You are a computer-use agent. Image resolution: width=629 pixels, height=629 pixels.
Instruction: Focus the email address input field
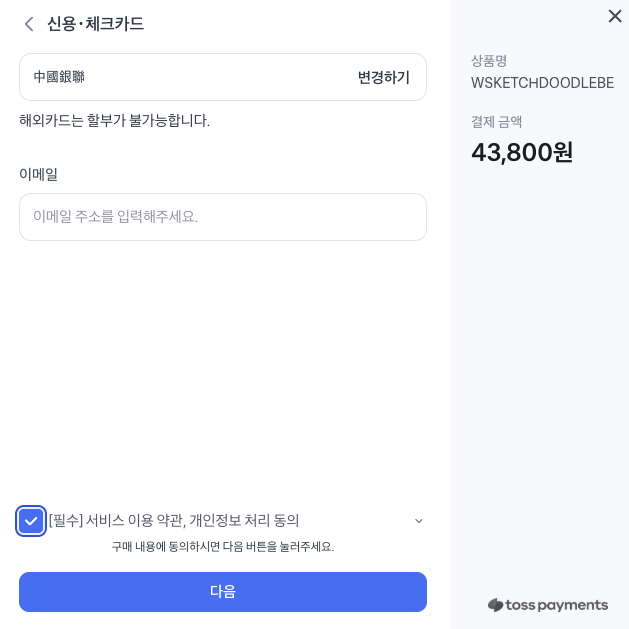(223, 217)
